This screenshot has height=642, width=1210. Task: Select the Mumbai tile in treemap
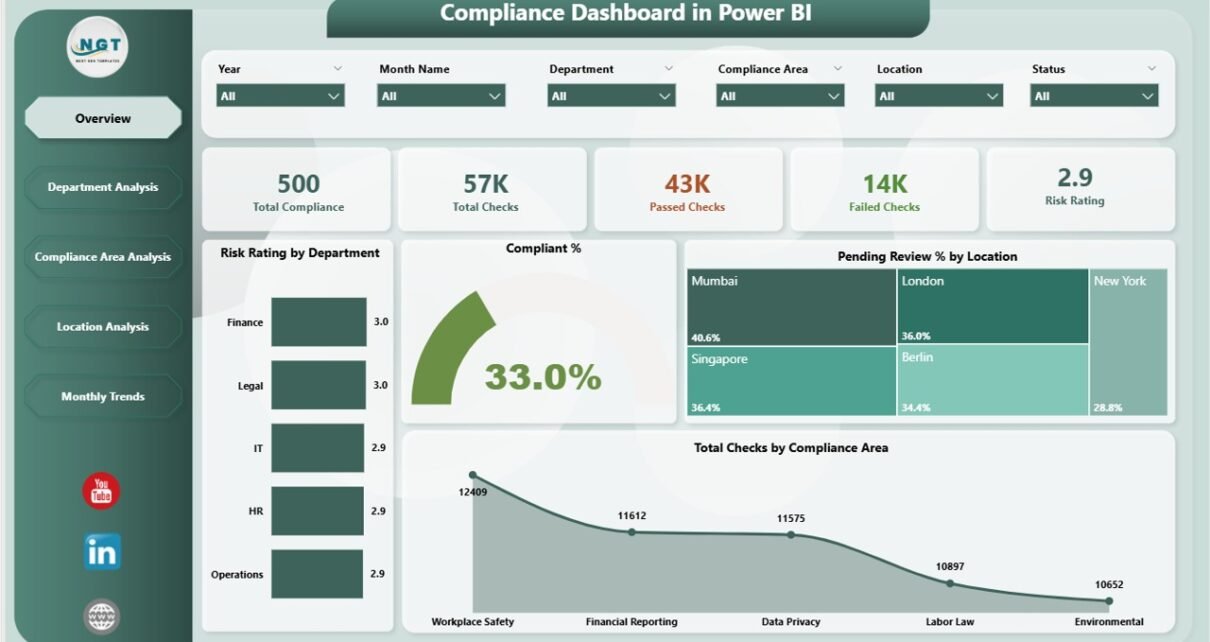790,306
